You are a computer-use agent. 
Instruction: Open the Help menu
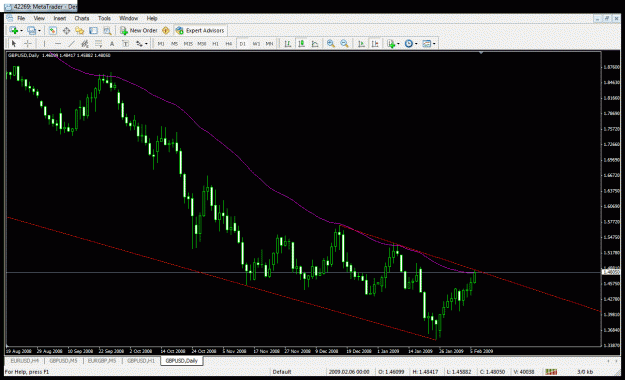tap(152, 18)
